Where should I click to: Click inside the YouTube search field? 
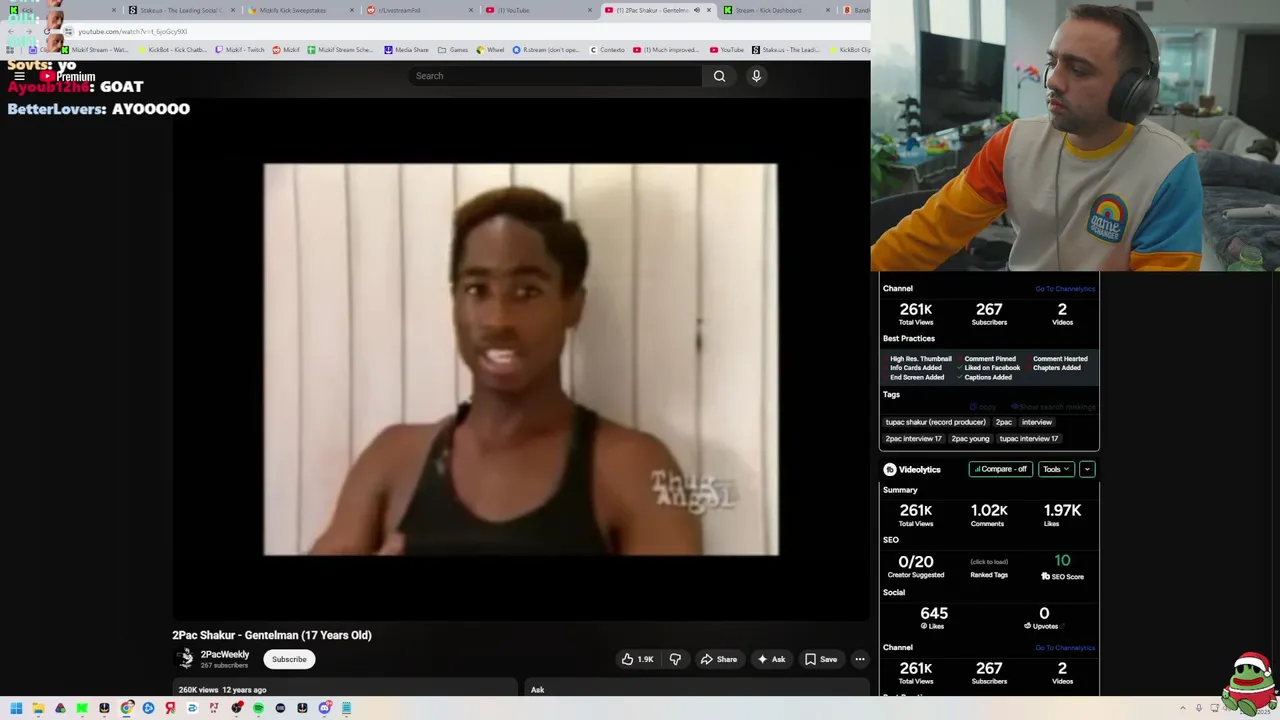(555, 76)
